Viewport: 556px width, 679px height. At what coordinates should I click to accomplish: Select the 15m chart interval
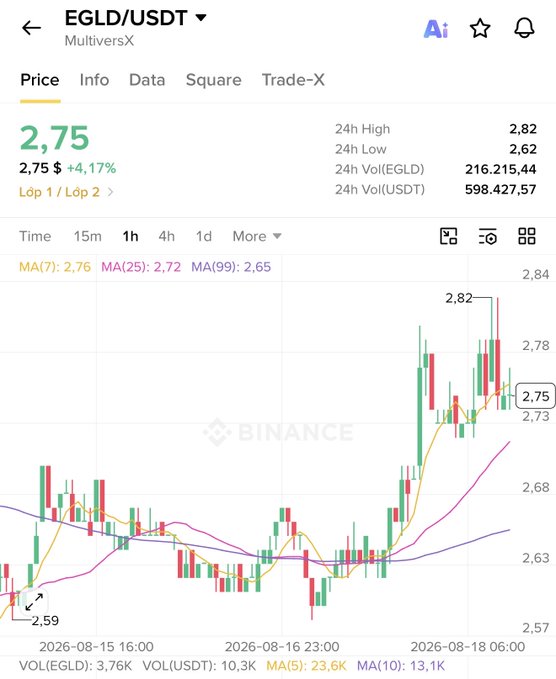point(87,236)
